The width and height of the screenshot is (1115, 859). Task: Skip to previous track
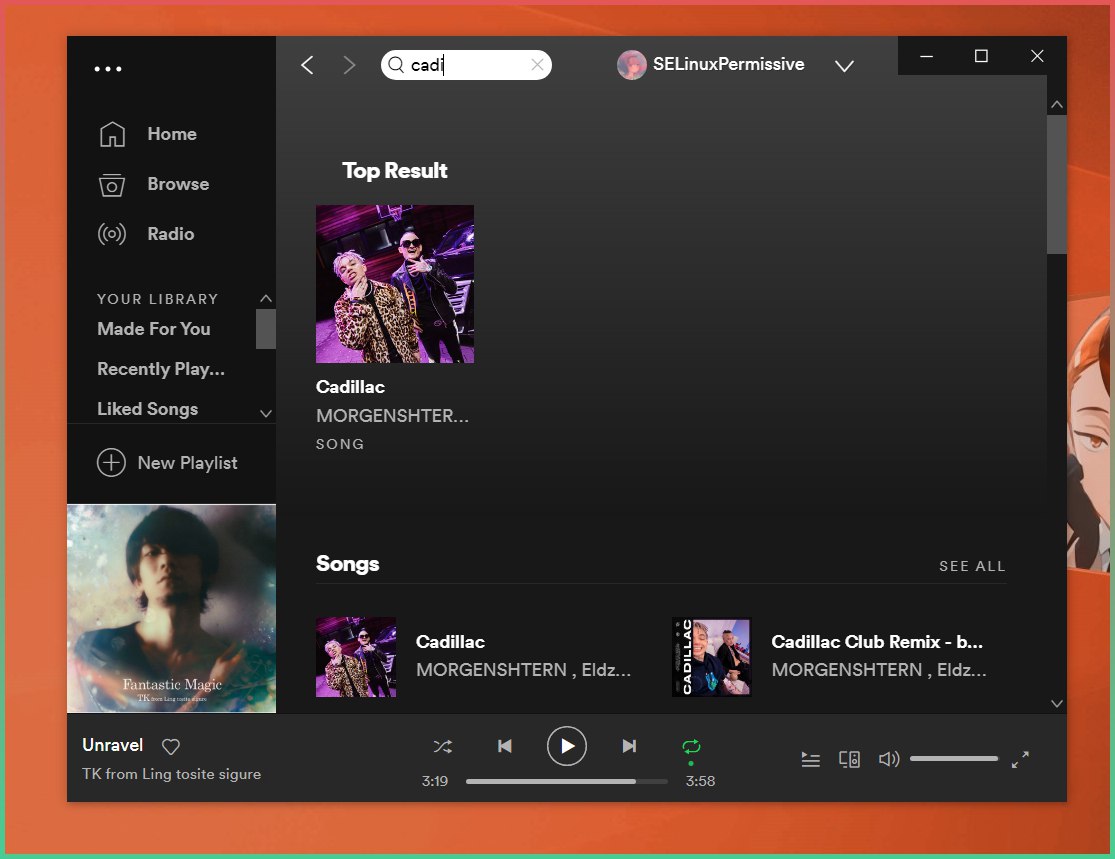pos(505,746)
